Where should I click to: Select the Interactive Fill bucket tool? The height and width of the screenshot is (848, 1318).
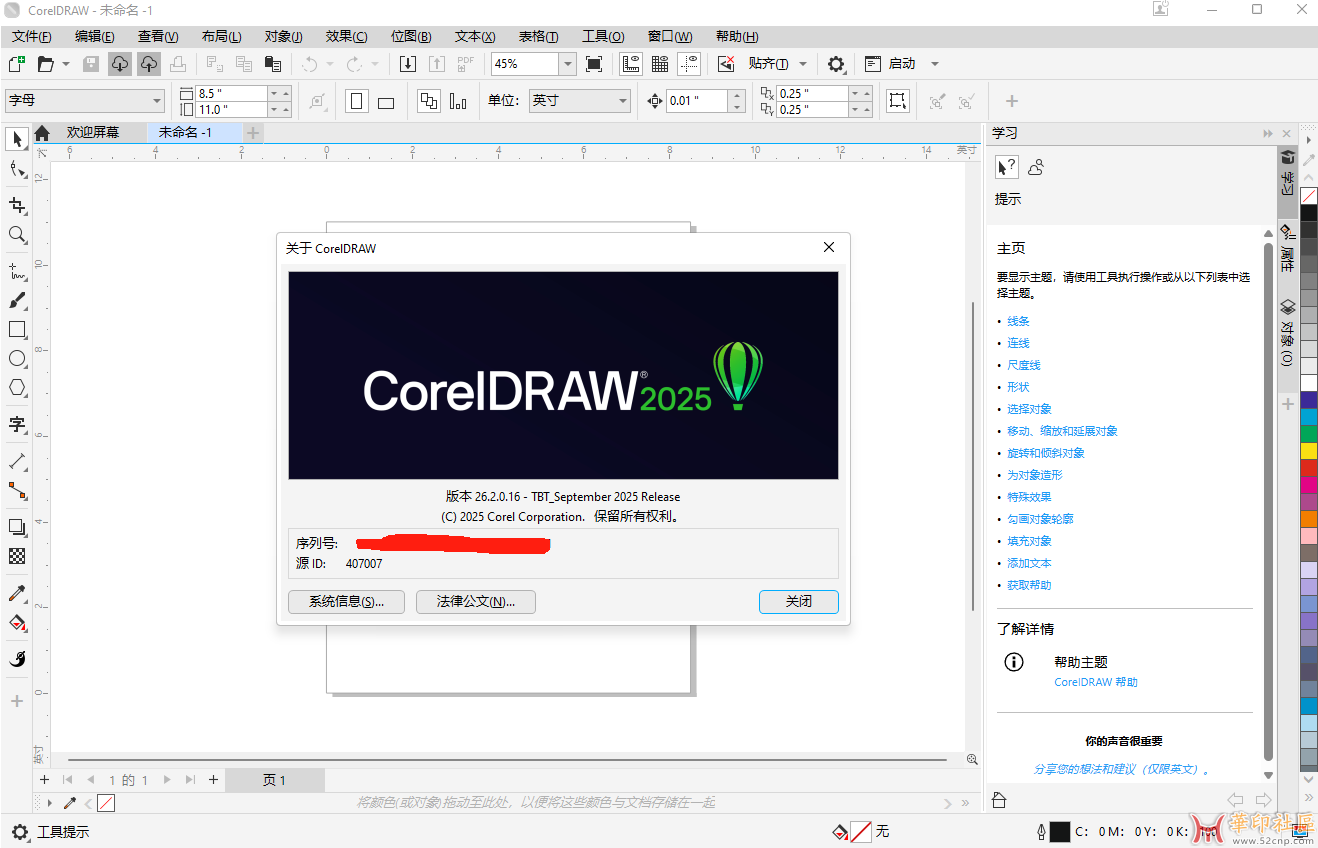click(x=17, y=622)
